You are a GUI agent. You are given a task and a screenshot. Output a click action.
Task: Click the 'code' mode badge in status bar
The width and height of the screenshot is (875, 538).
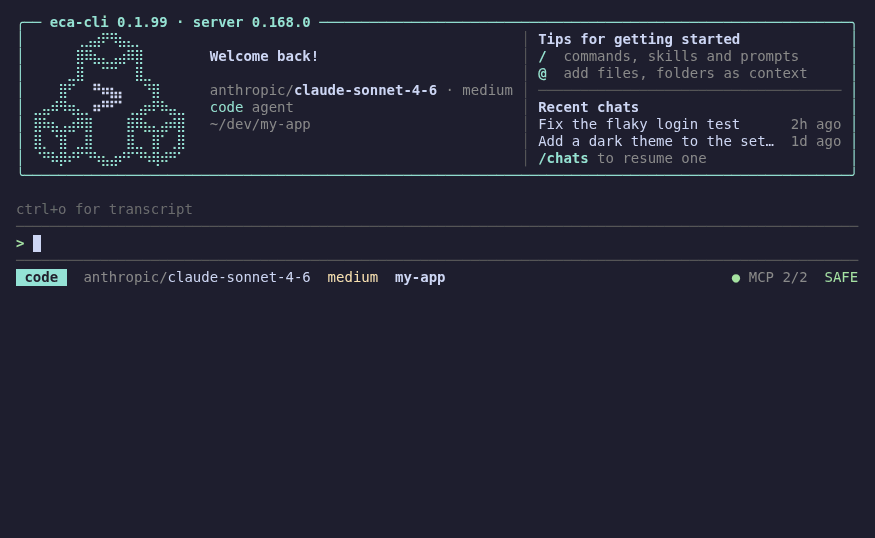pyautogui.click(x=41, y=277)
